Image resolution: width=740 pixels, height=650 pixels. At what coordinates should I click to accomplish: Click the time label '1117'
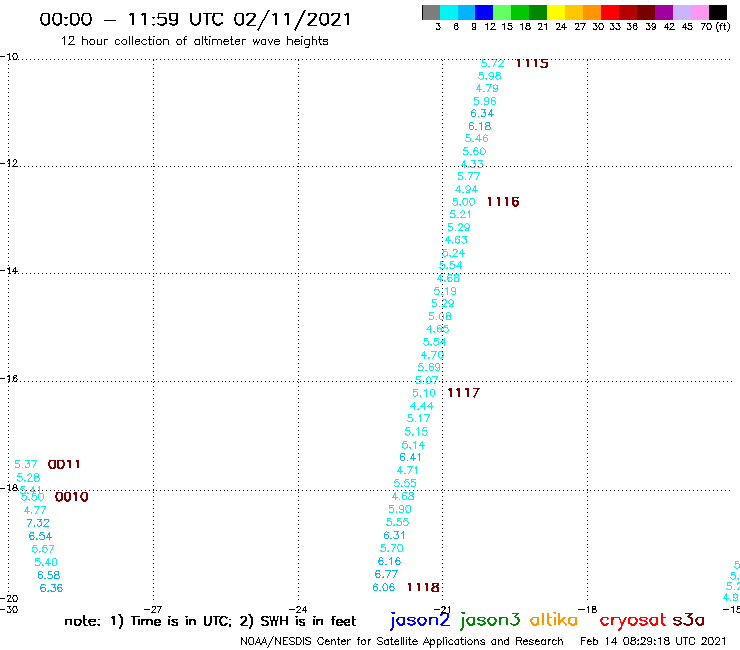(x=463, y=393)
